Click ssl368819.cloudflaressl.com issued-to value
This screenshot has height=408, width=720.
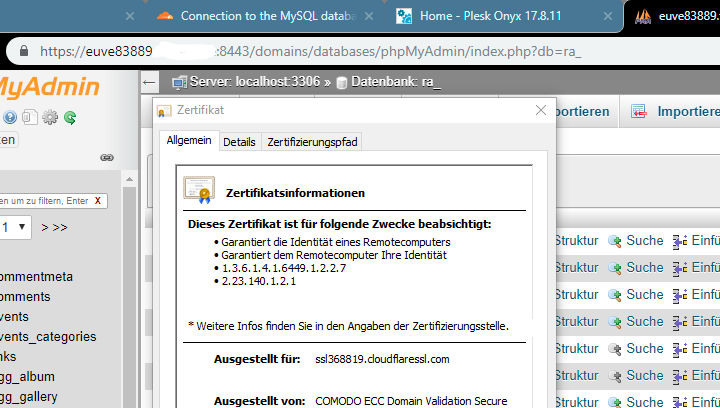pyautogui.click(x=382, y=359)
